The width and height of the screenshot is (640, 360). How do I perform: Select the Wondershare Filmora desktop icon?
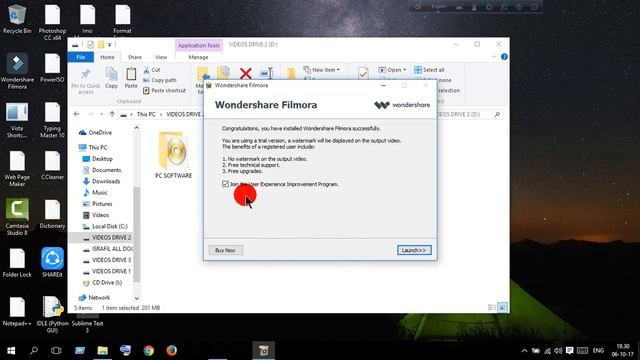(17, 71)
